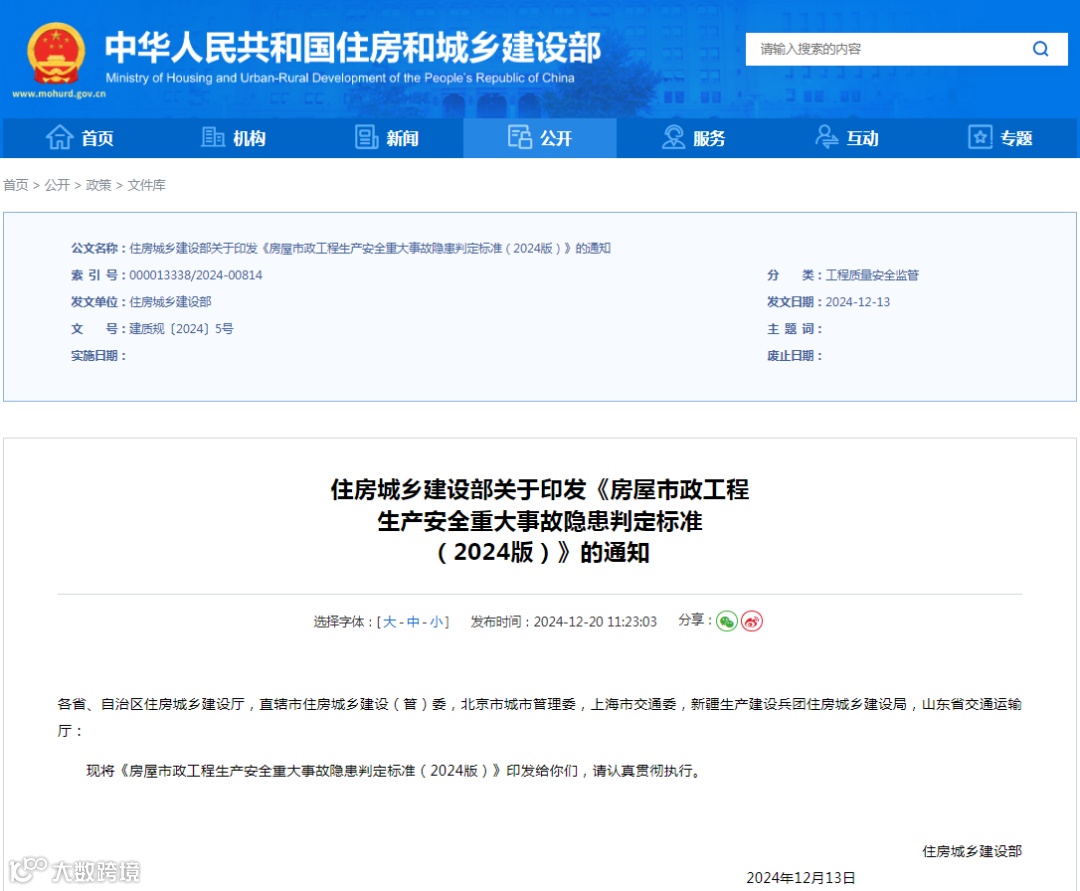Click publish time 2024-12-20 11:23:03
The image size is (1080, 891).
coord(595,622)
